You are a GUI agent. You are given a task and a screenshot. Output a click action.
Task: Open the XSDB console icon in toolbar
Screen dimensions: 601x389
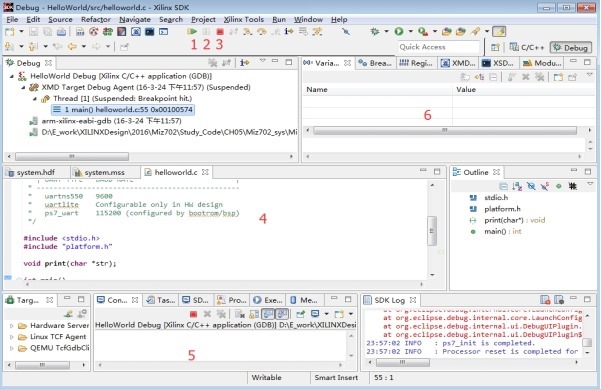click(149, 32)
